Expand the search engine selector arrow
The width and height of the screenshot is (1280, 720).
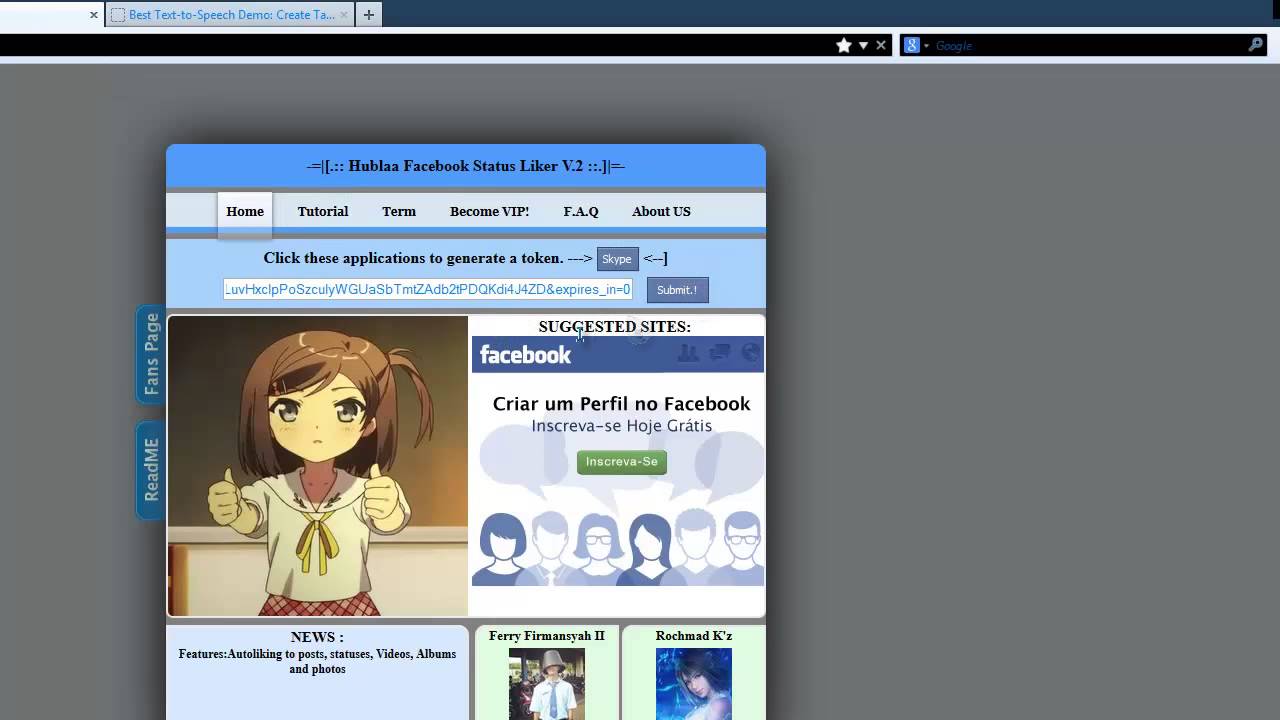pos(926,45)
